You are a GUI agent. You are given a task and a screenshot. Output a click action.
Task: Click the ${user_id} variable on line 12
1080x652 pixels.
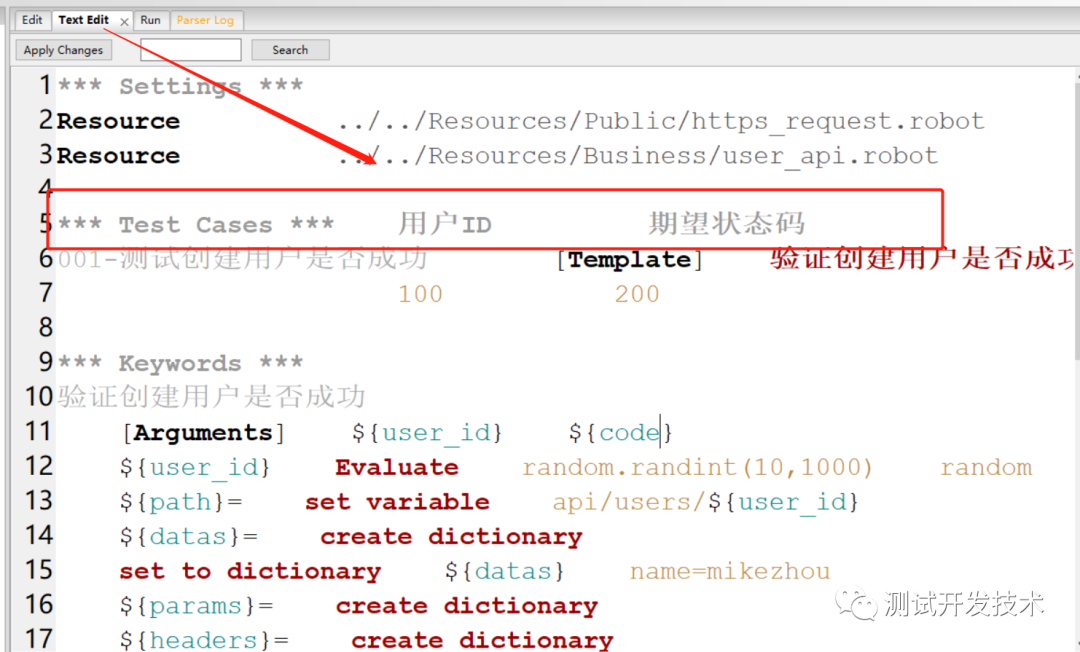[195, 467]
